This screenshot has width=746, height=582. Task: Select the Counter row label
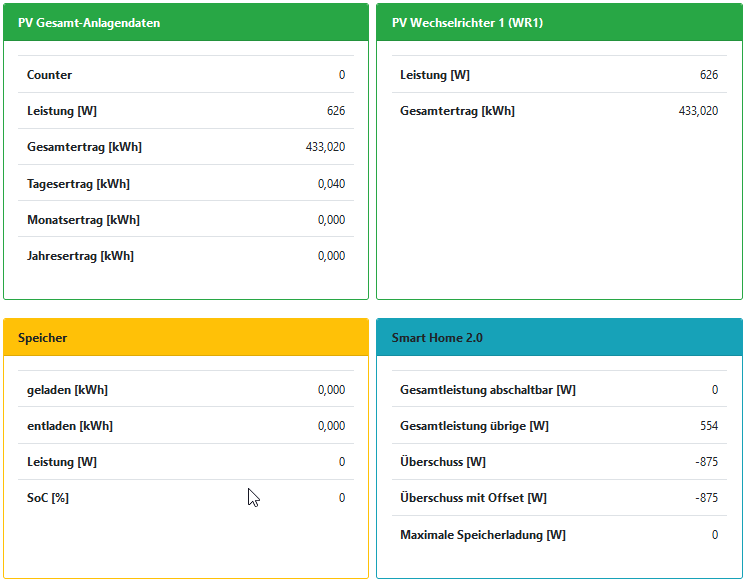(49, 75)
